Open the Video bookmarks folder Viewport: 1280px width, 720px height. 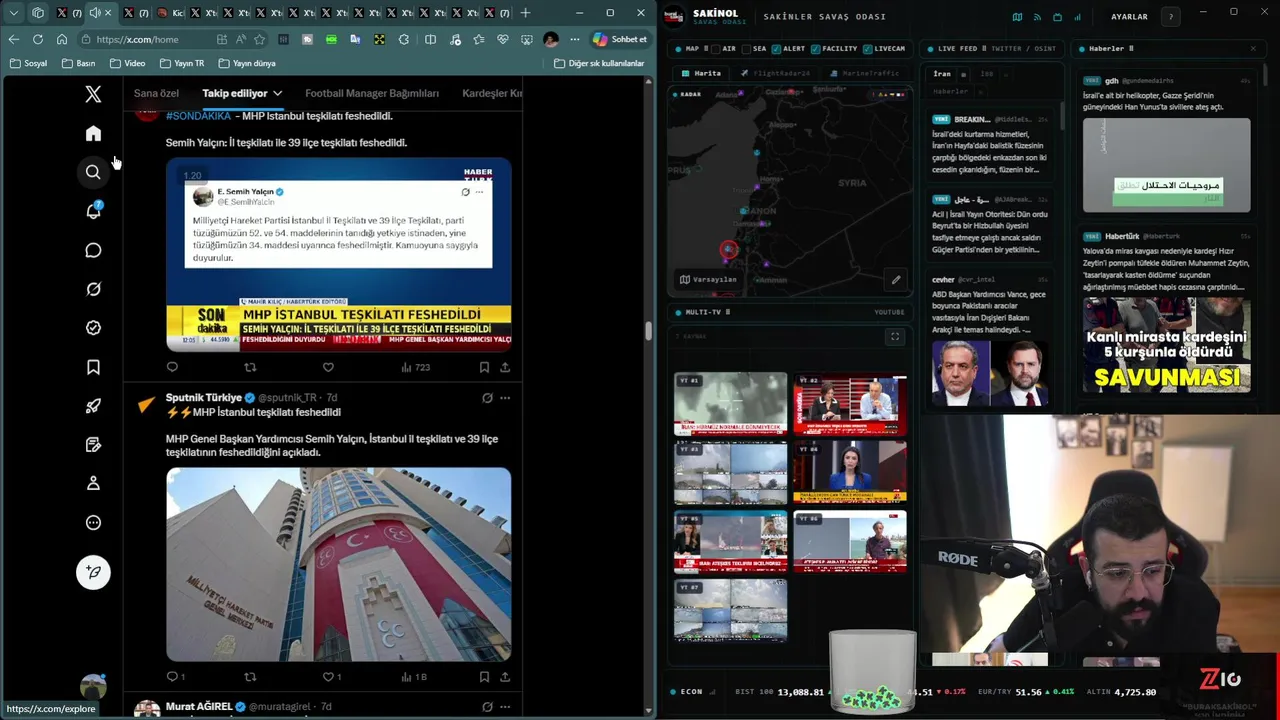[127, 63]
